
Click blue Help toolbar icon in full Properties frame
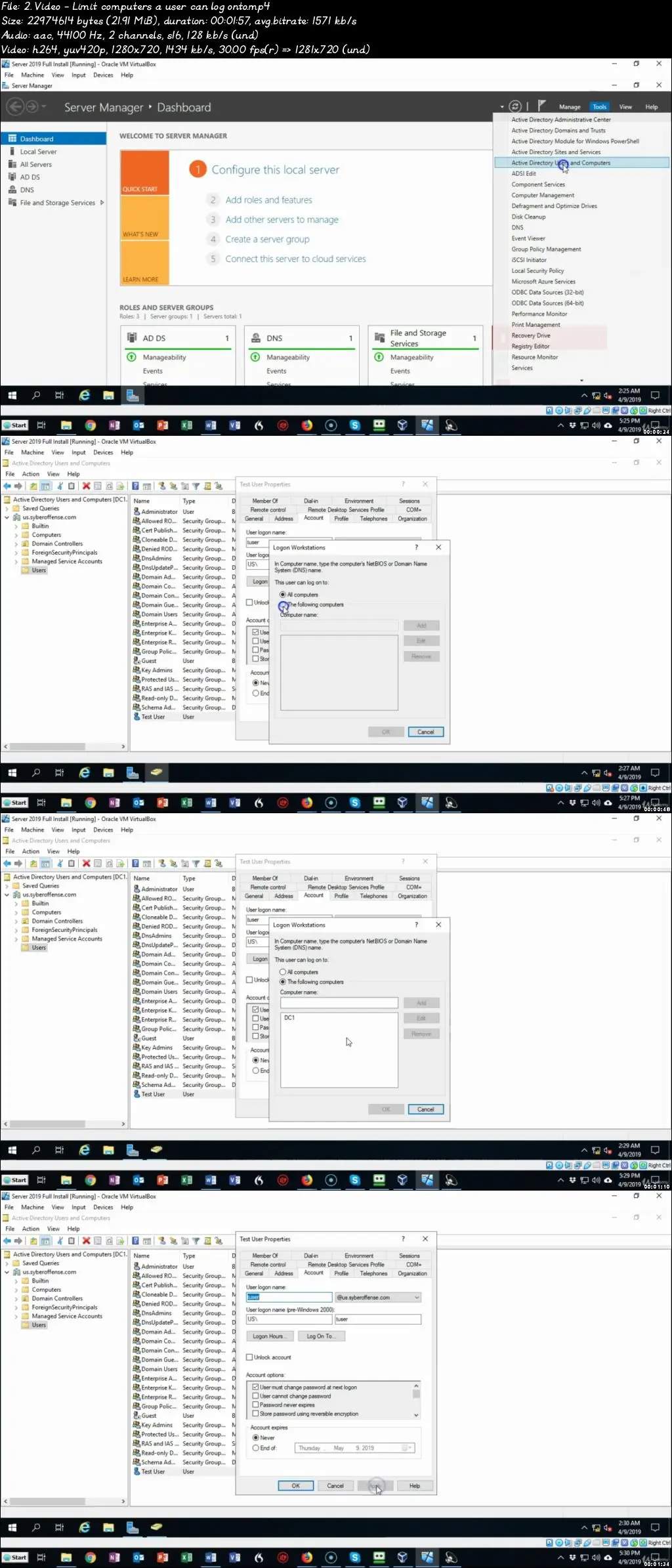(x=135, y=1240)
